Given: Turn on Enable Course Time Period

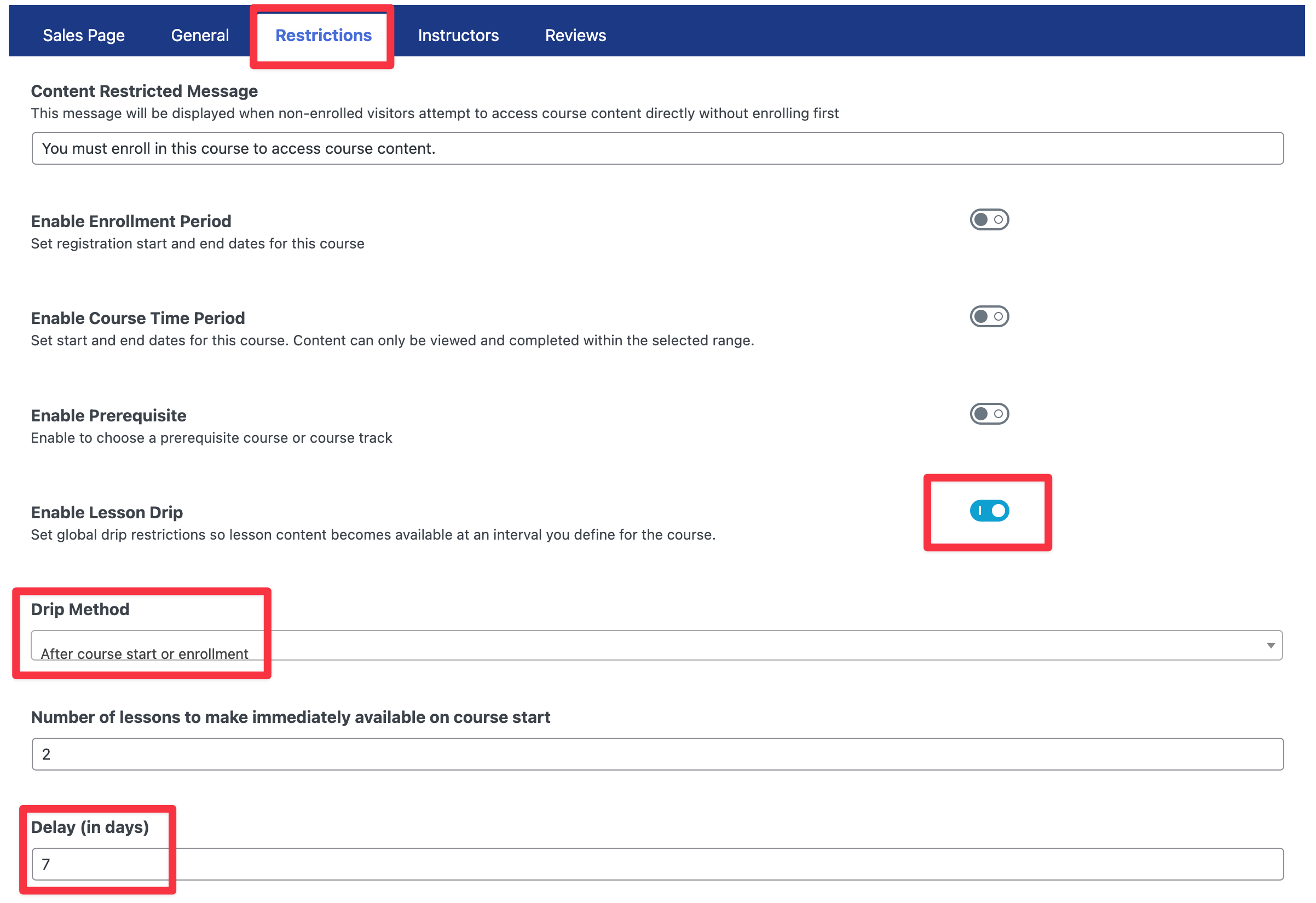Looking at the screenshot, I should click(989, 316).
